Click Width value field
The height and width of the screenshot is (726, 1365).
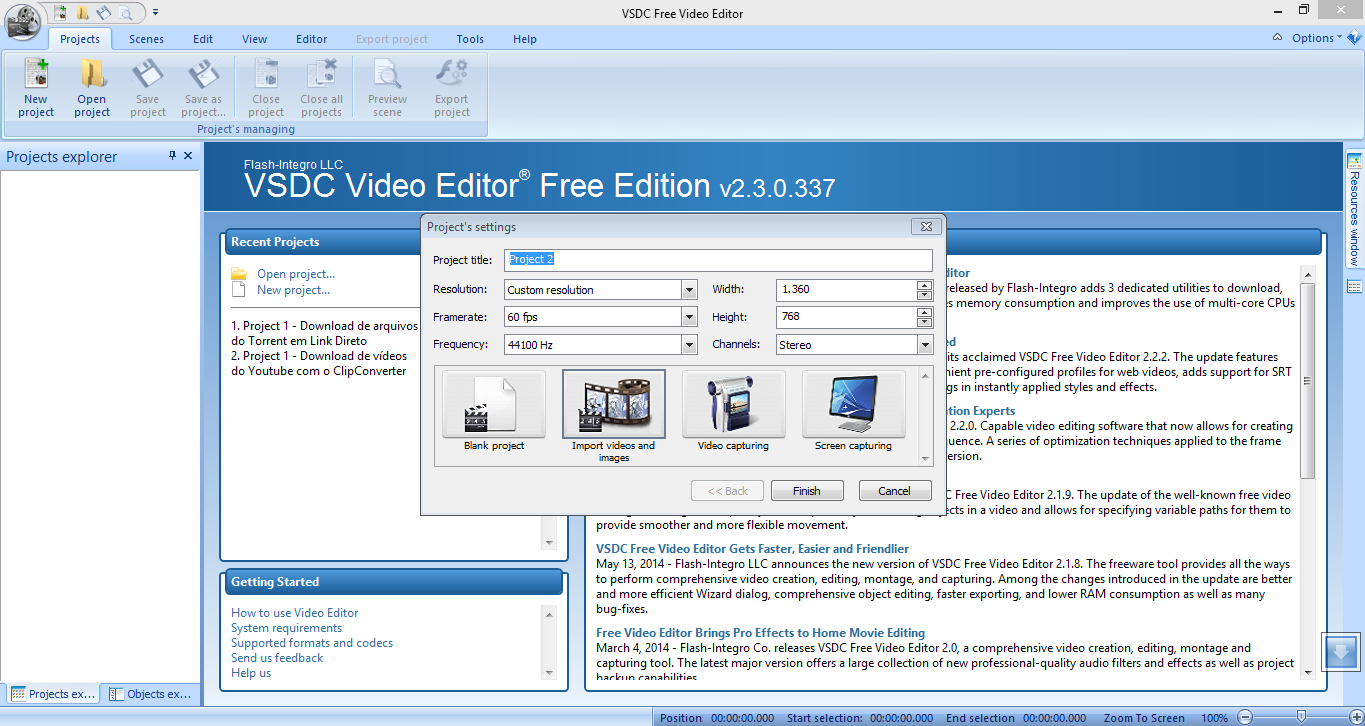coord(846,290)
